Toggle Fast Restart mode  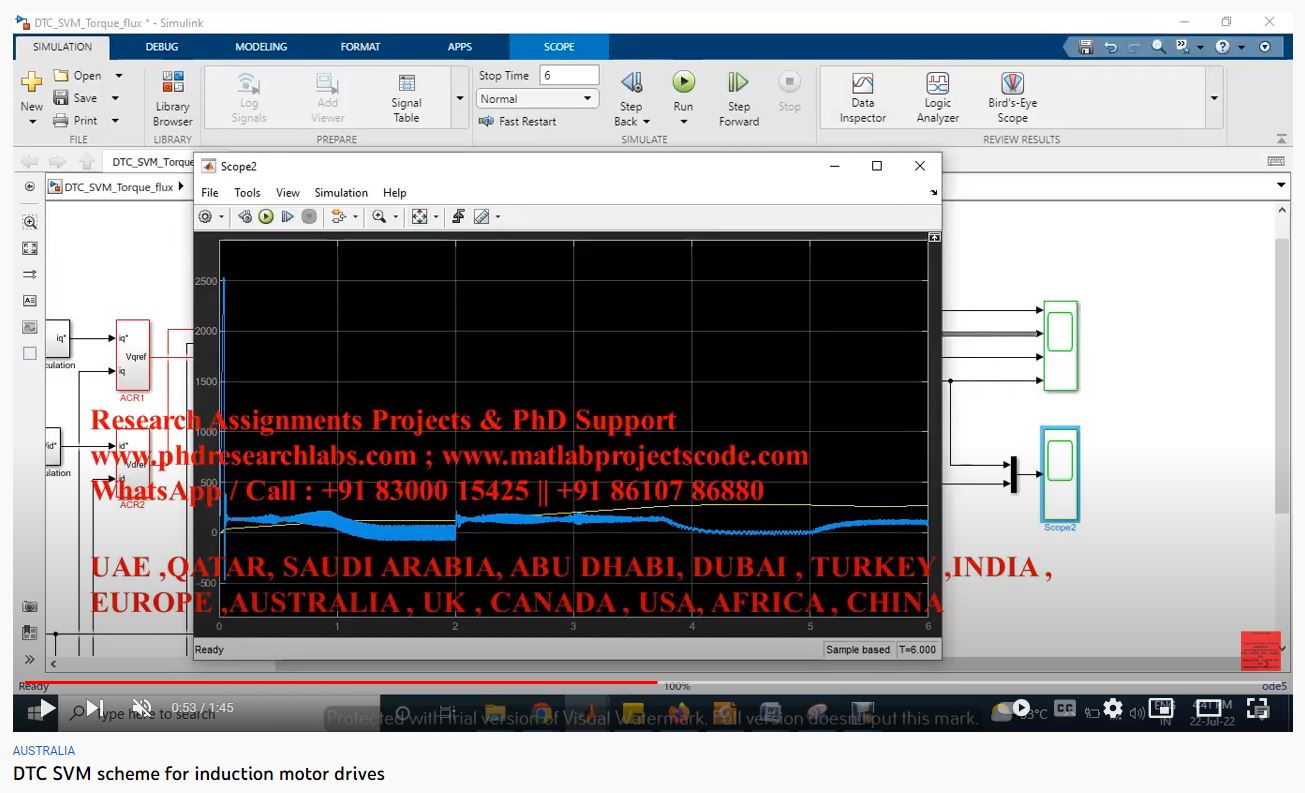click(518, 122)
